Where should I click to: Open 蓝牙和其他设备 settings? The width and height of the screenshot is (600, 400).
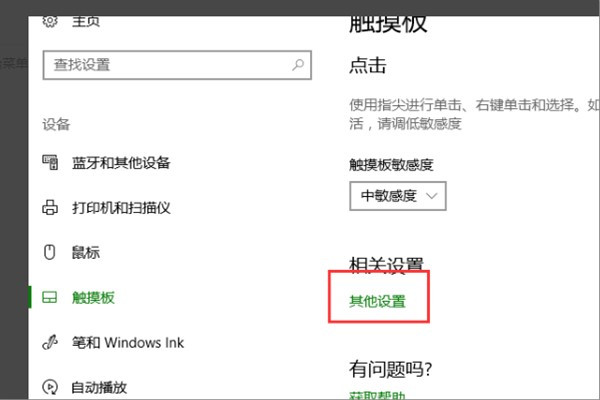(x=121, y=163)
